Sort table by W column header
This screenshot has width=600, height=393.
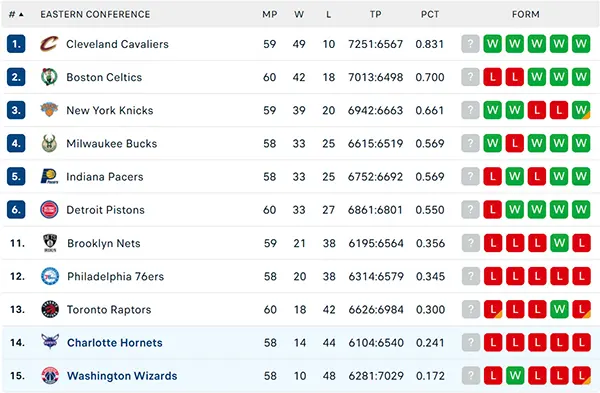(299, 15)
